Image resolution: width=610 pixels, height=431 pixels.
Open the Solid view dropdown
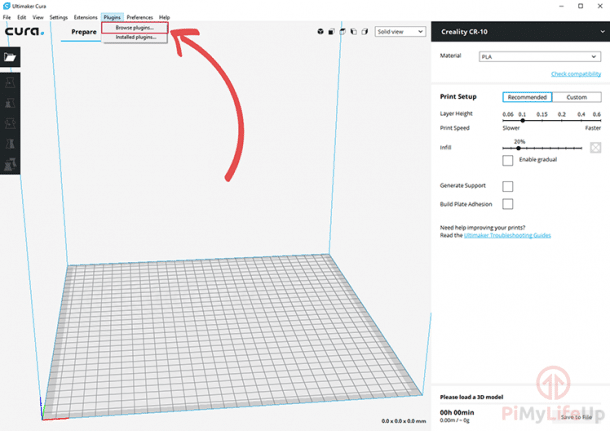(398, 32)
